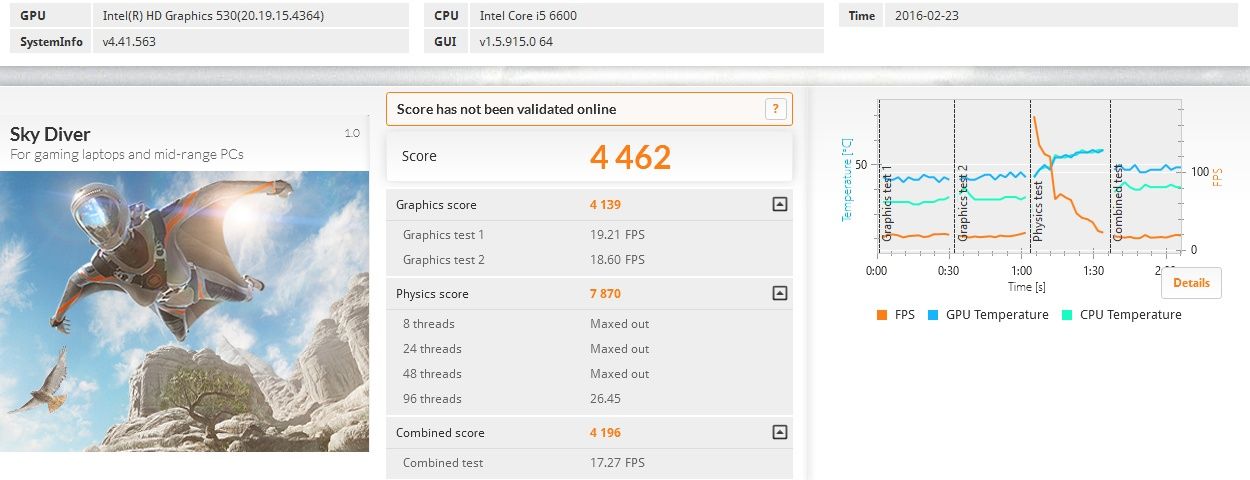The height and width of the screenshot is (480, 1250).
Task: Click the Sky Diver preview image
Action: [x=184, y=311]
